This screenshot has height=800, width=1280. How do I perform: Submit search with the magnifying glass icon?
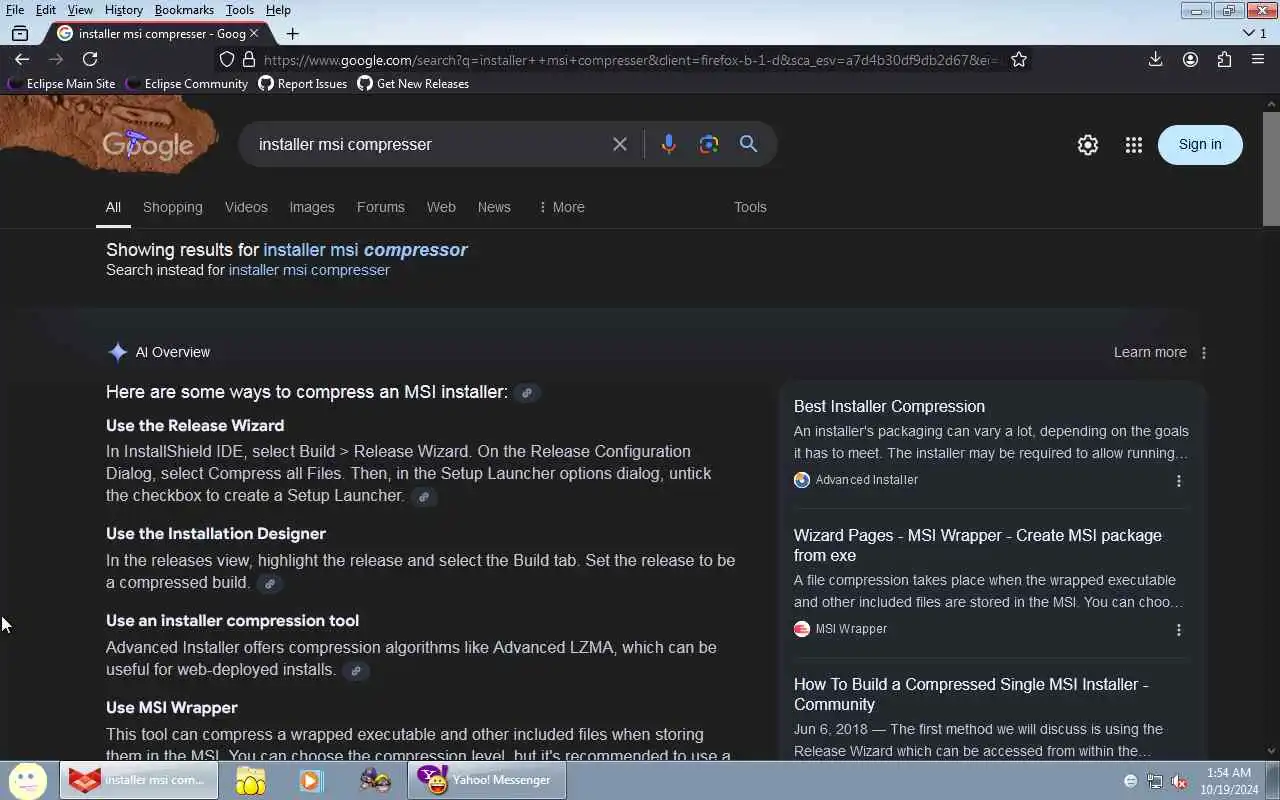[x=748, y=144]
